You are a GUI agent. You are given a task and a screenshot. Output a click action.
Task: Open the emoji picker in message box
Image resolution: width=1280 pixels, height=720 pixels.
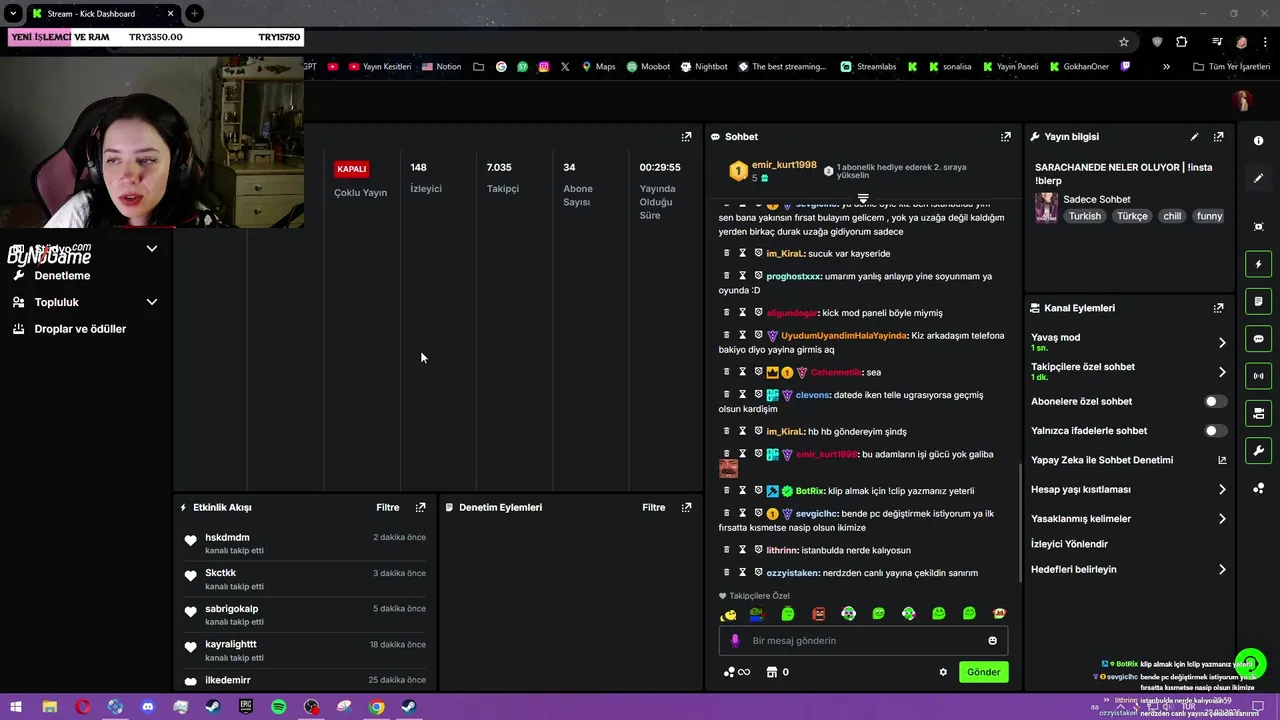coord(992,641)
